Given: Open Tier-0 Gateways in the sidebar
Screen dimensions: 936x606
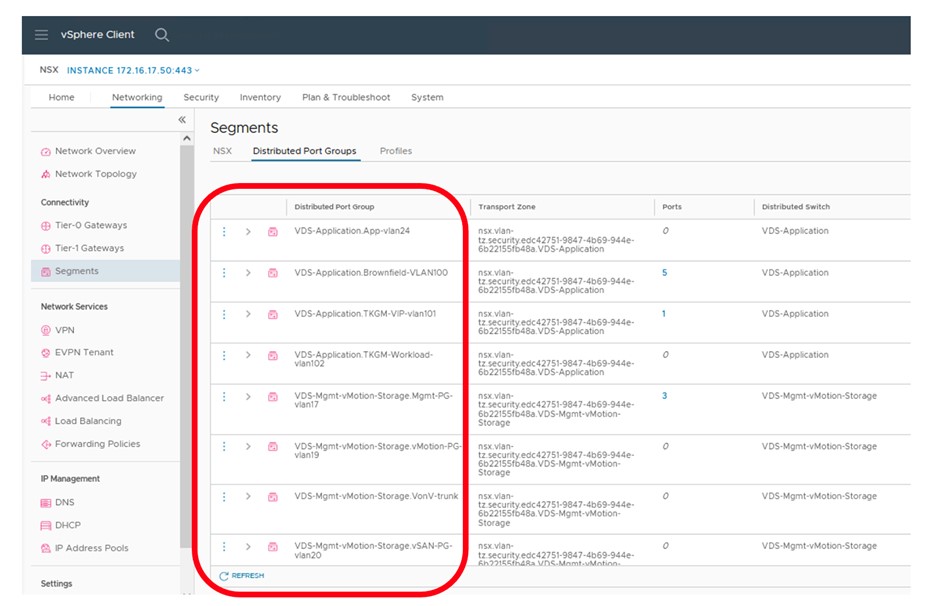Looking at the screenshot, I should point(90,226).
